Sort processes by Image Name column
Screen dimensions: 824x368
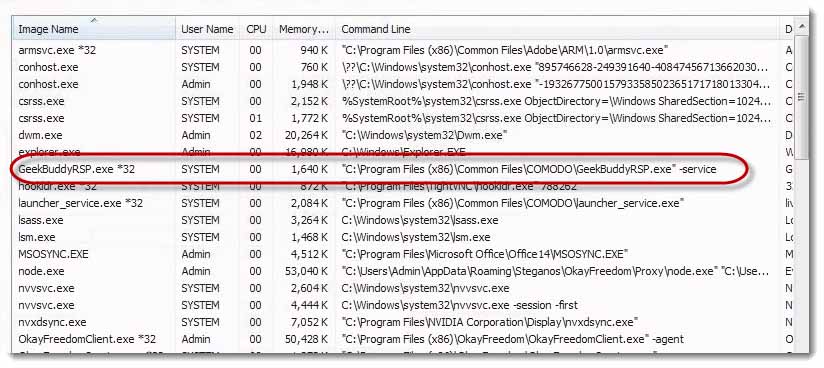pos(94,29)
